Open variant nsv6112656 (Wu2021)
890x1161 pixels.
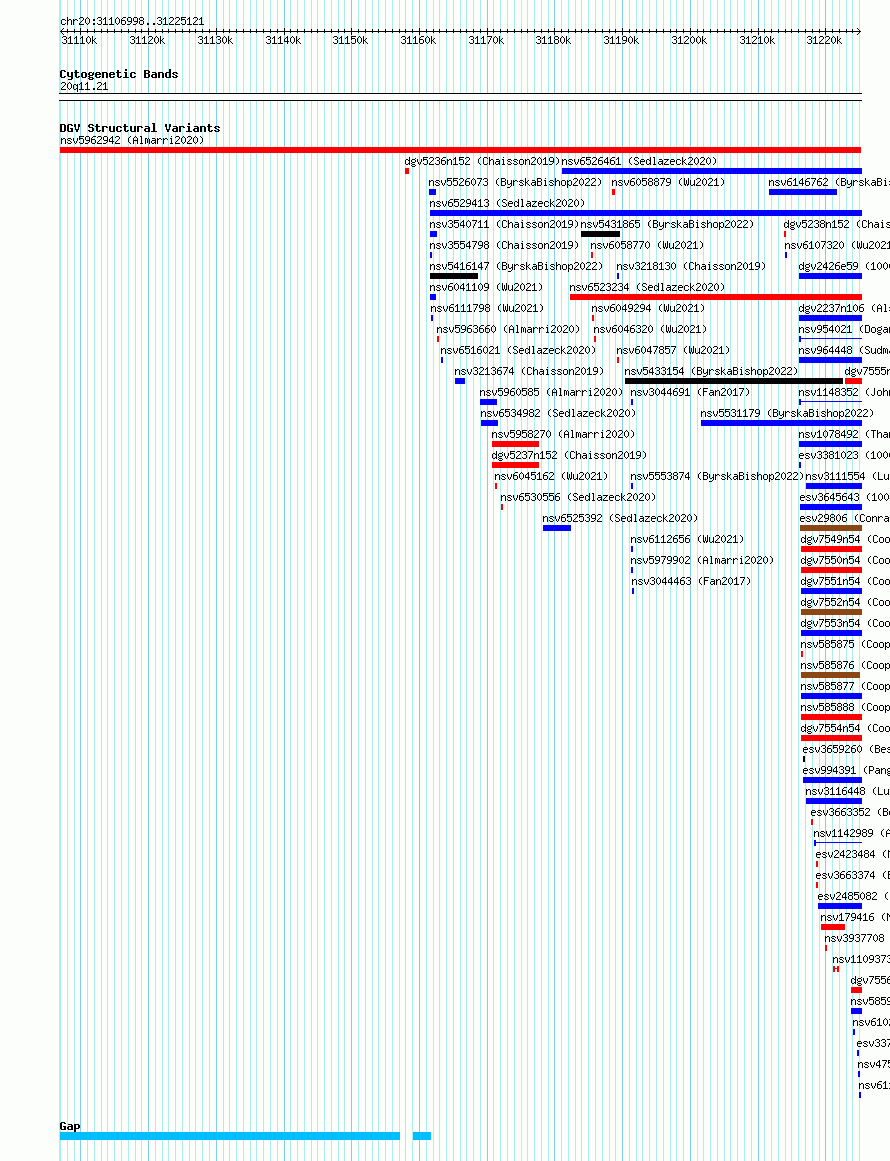tap(687, 540)
